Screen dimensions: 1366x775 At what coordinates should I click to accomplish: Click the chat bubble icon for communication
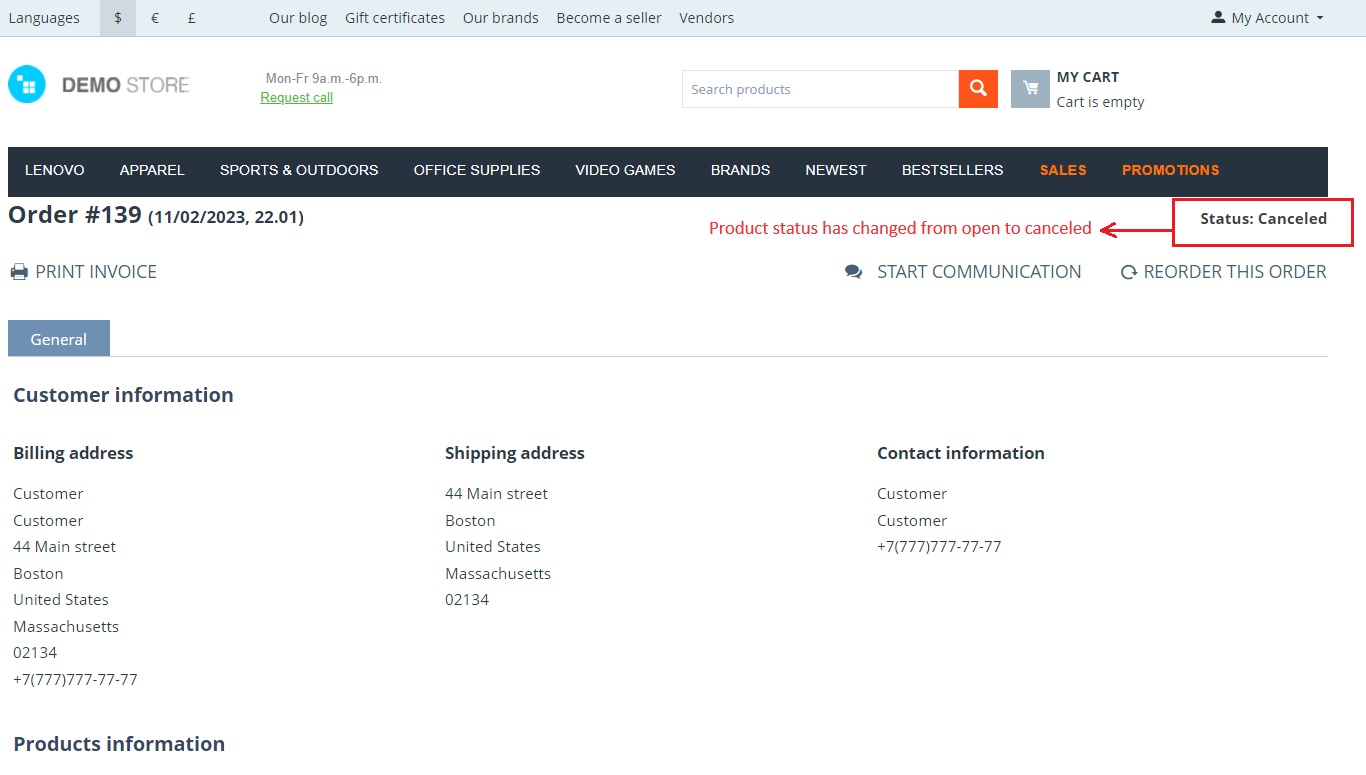pos(853,272)
